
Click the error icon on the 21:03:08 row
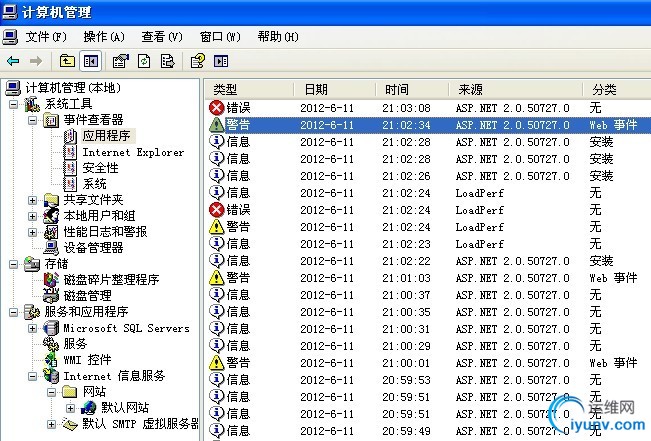[217, 108]
